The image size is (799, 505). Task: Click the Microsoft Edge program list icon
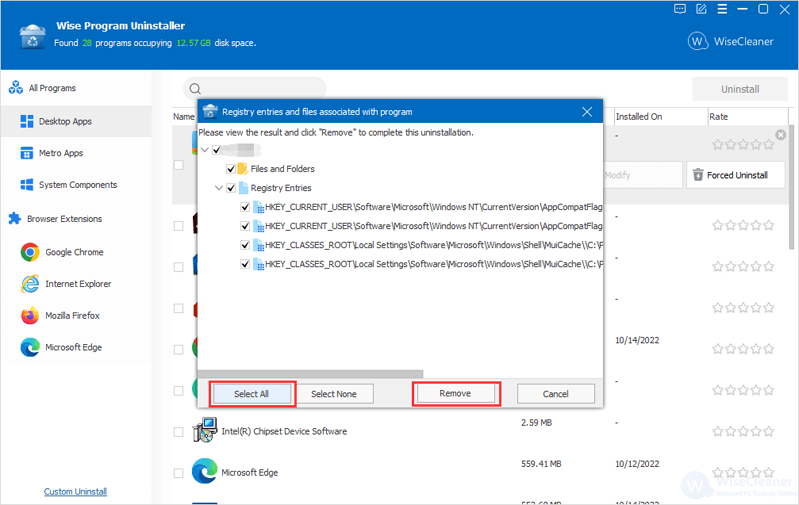point(204,471)
